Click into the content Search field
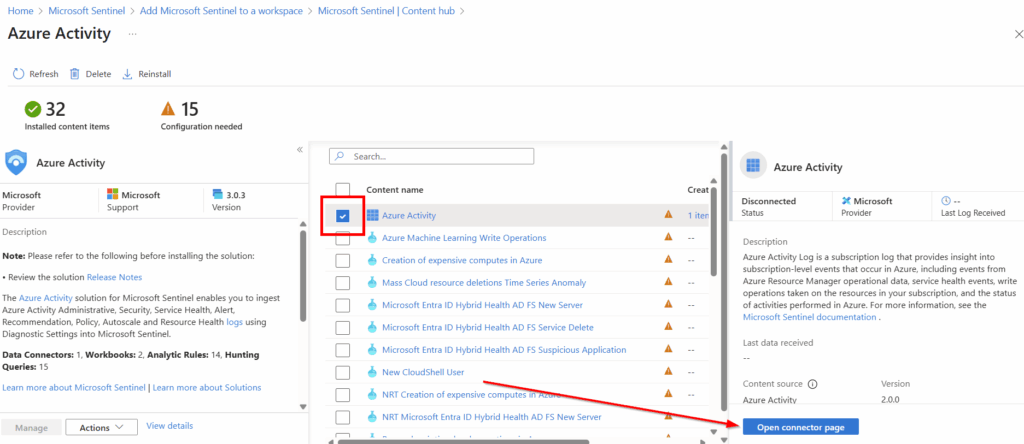 coord(432,157)
